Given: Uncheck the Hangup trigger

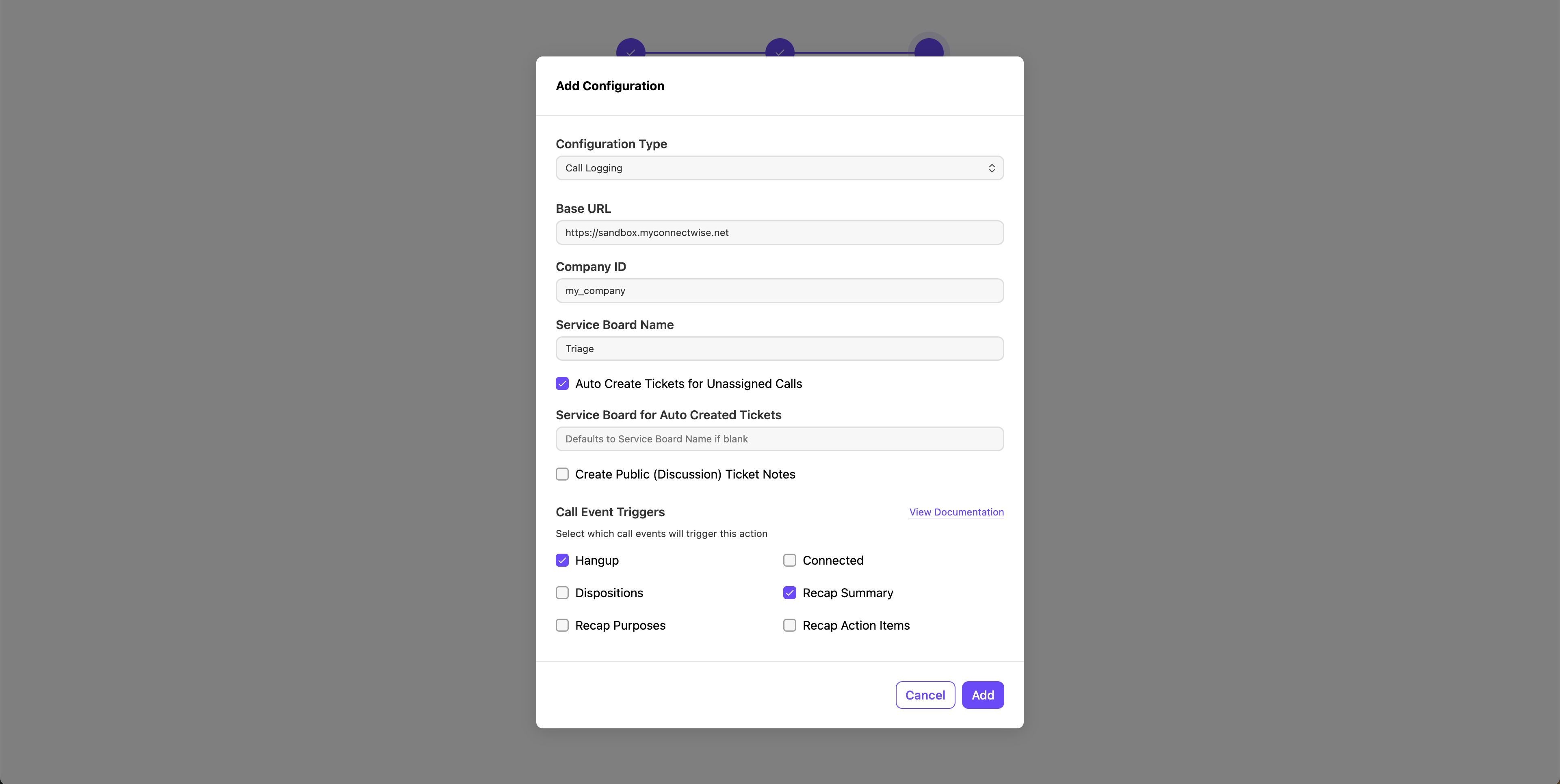Looking at the screenshot, I should tap(562, 561).
